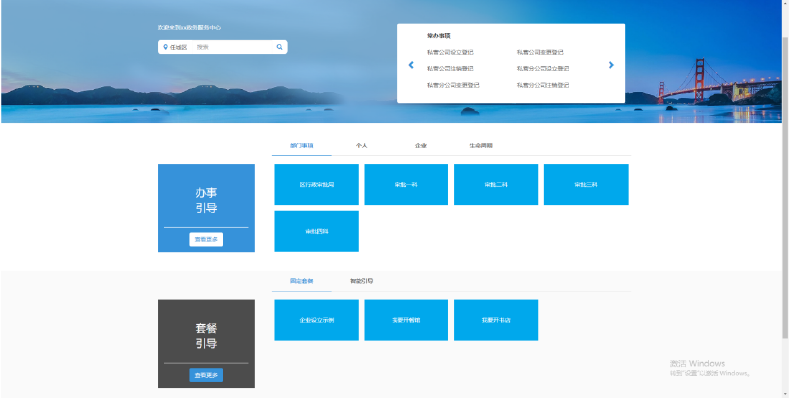Open the 审批三科 tile
Screen dimensions: 789x399
586,185
